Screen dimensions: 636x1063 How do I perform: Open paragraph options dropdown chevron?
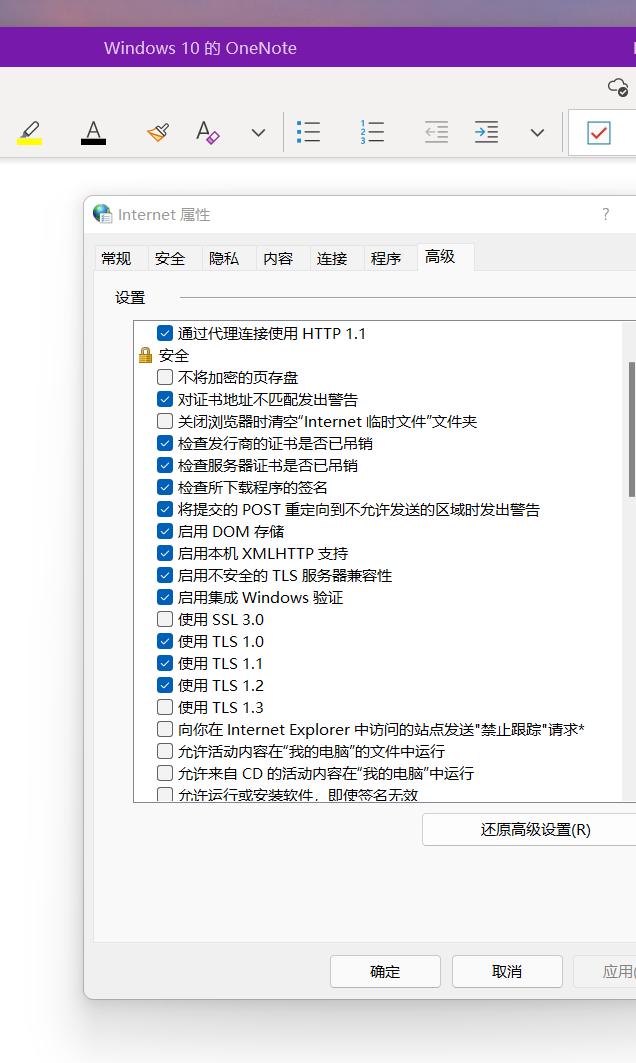coord(537,133)
